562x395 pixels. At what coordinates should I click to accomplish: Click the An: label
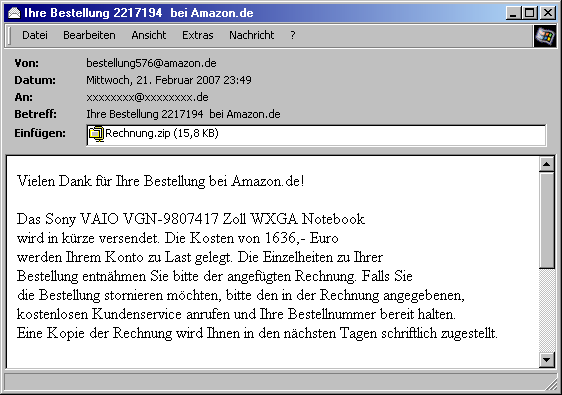pos(23,97)
